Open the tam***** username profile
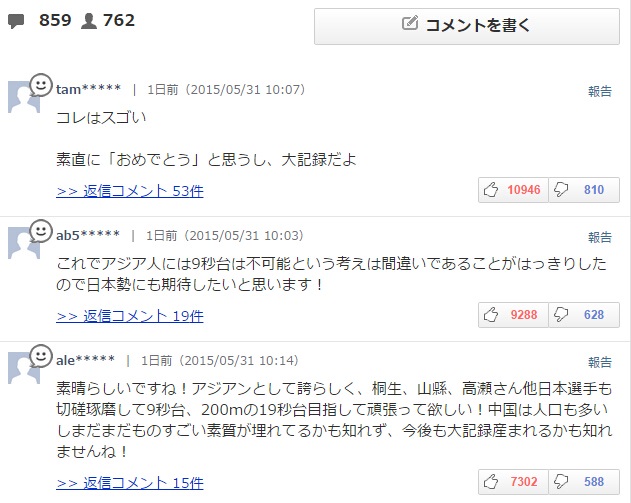Viewport: 631px width, 503px height. [88, 89]
